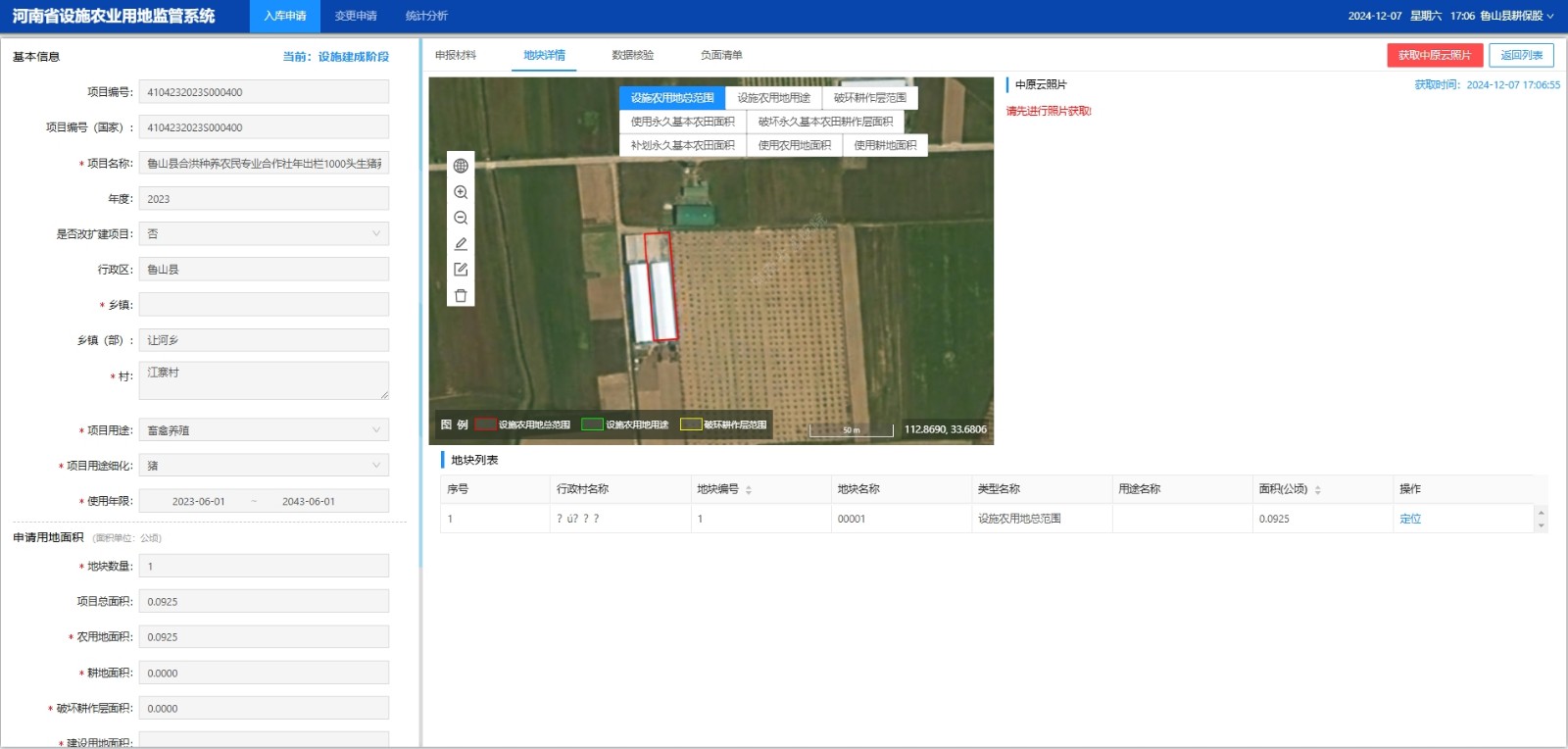Viewport: 1568px width, 749px height.
Task: Click the 年度 field showing 2023
Action: click(x=264, y=198)
